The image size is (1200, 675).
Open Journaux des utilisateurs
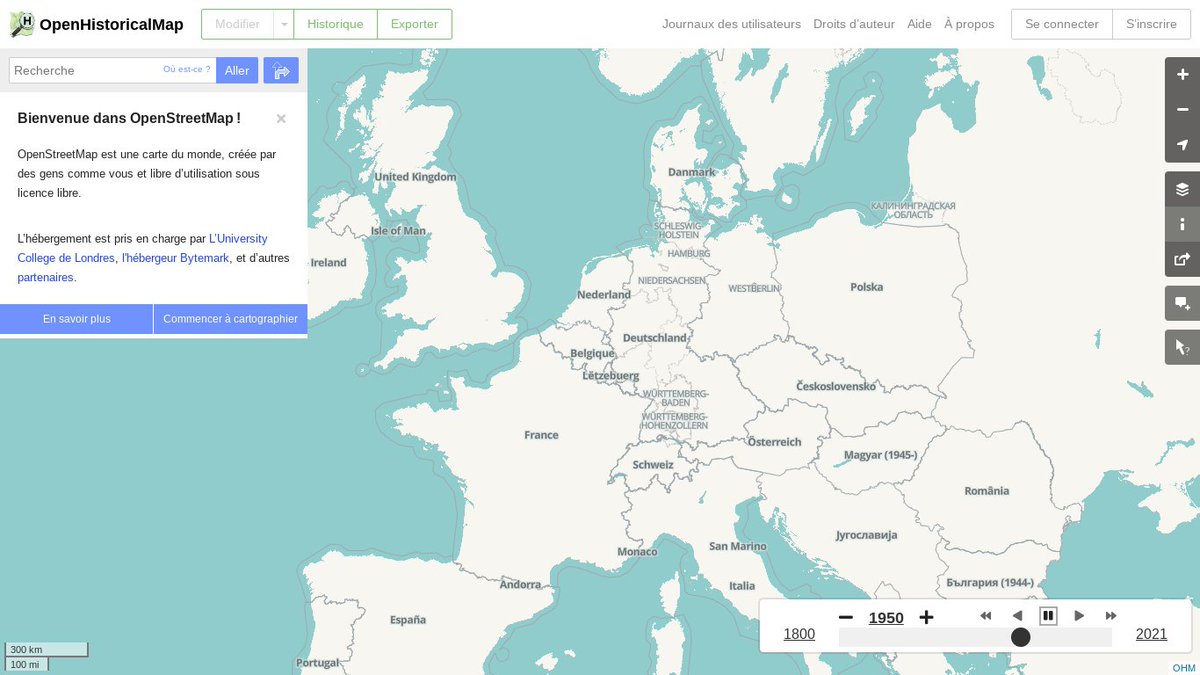[731, 24]
